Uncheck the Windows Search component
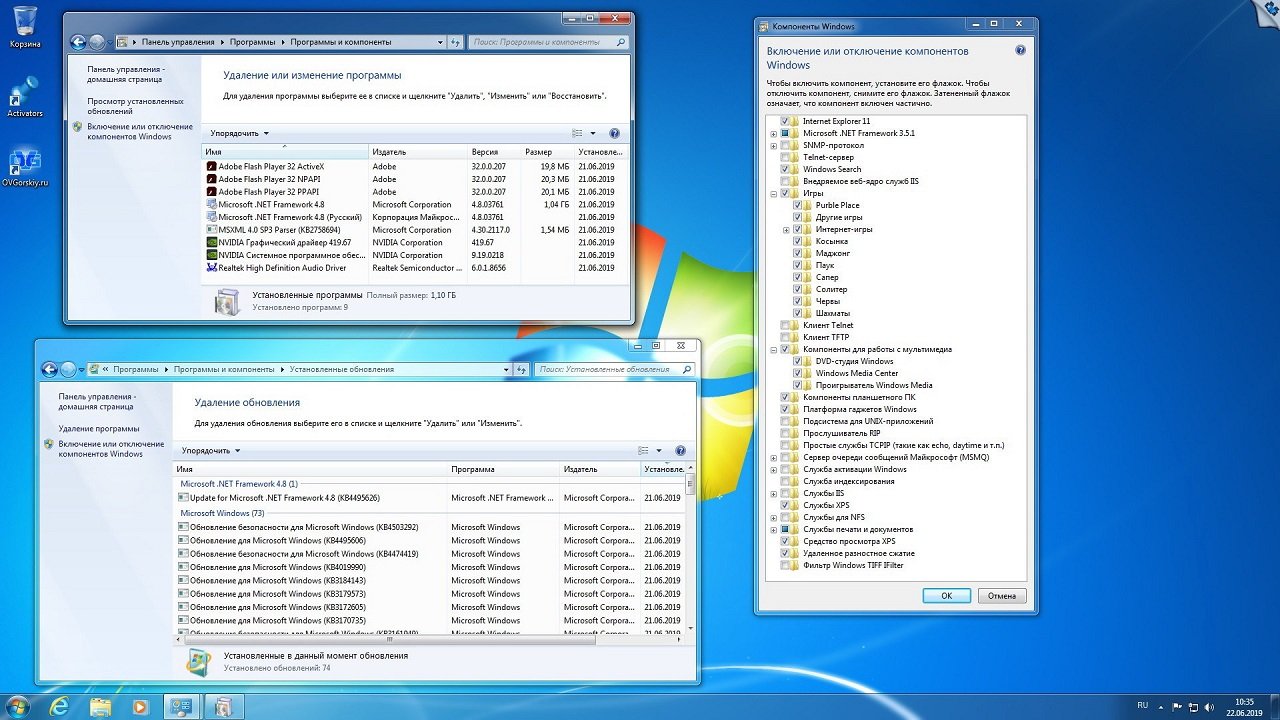The width and height of the screenshot is (1280, 720). point(785,169)
